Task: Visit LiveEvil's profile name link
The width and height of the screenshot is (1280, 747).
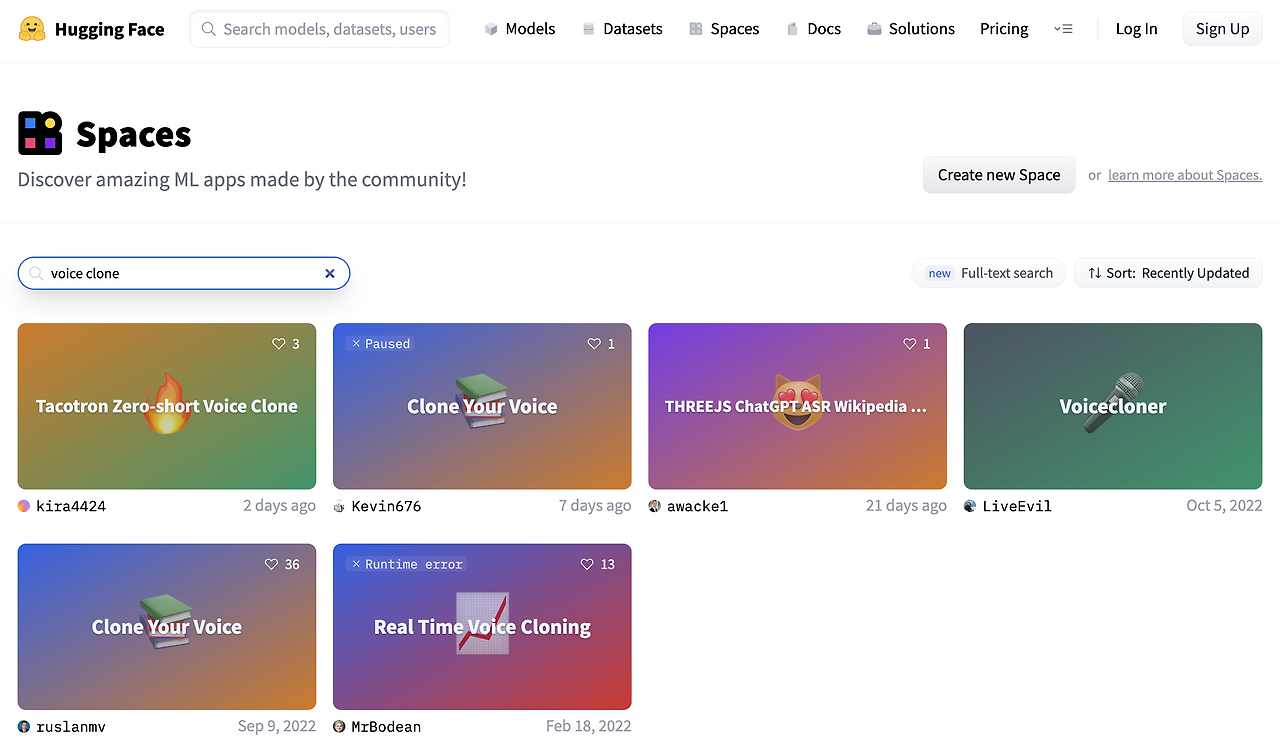Action: [x=1017, y=506]
